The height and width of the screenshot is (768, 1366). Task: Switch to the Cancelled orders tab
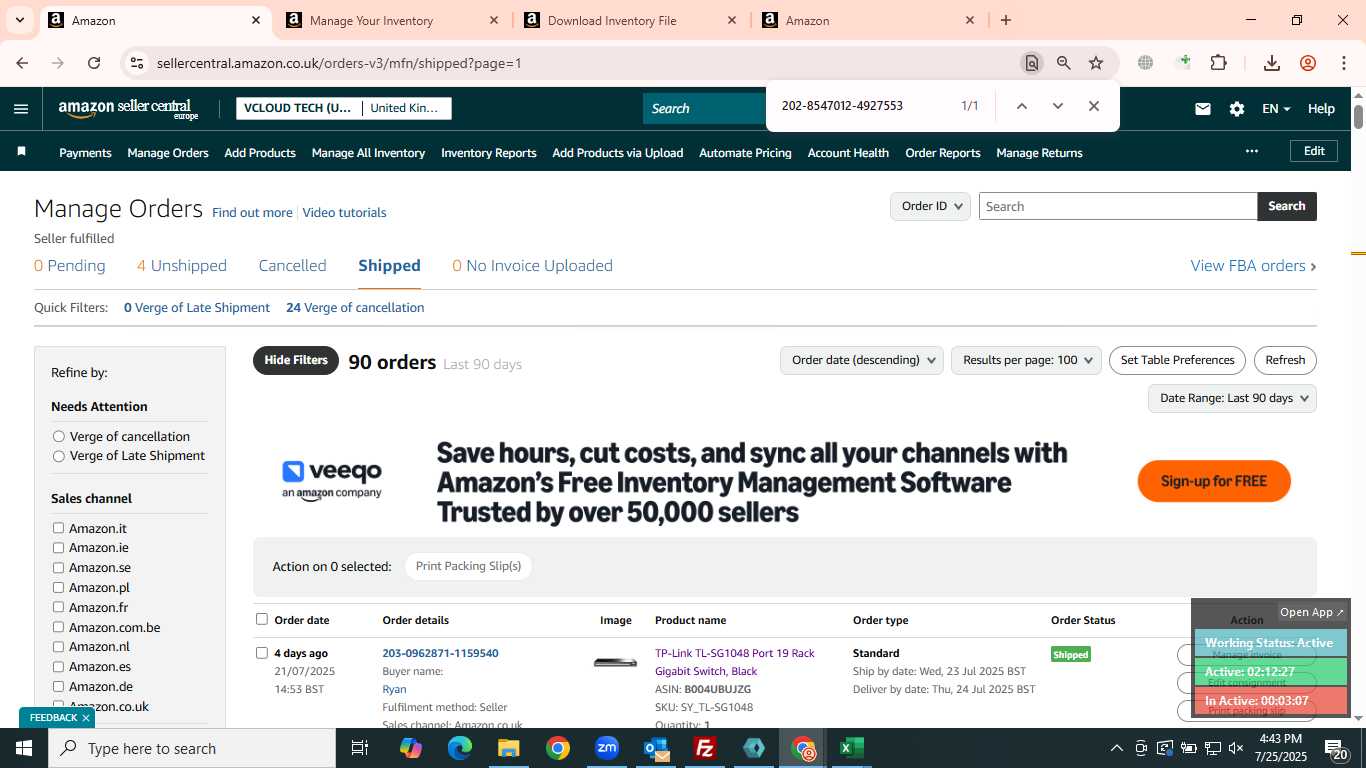292,265
